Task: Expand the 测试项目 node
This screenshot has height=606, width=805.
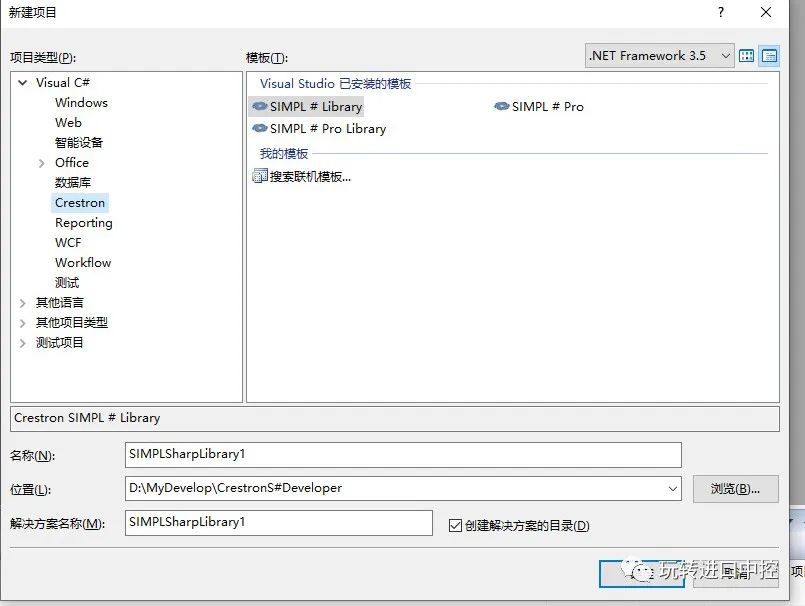Action: [23, 343]
